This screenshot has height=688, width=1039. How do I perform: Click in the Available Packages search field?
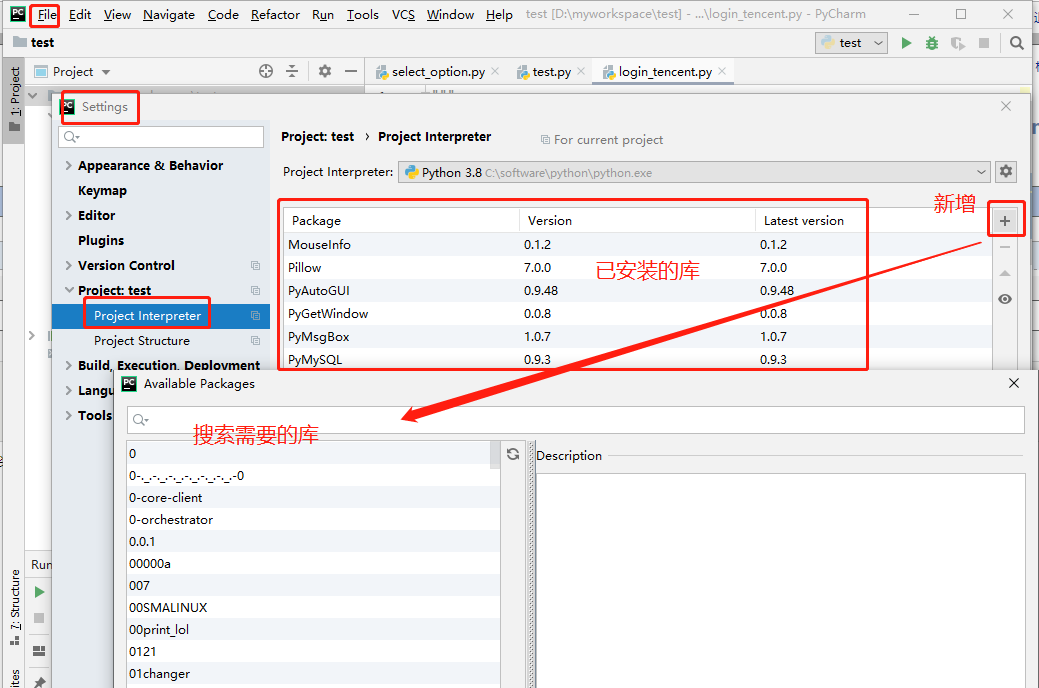tap(575, 420)
